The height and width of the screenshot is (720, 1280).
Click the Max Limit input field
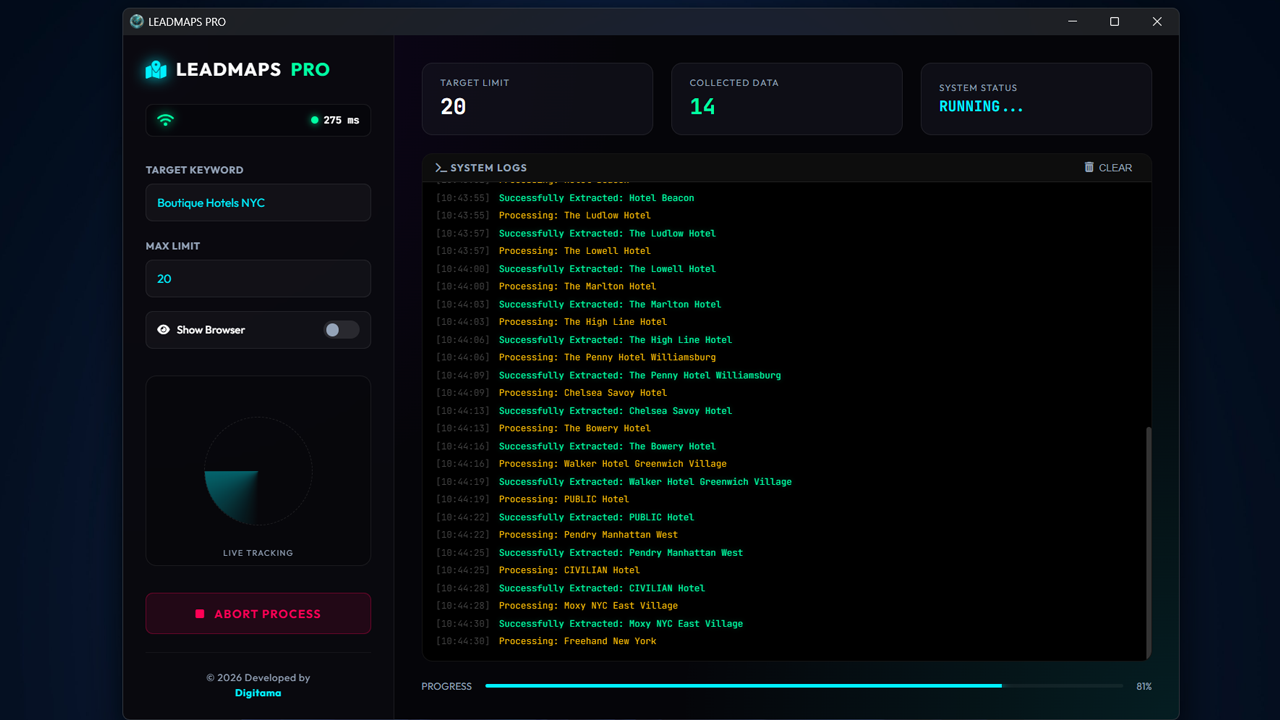tap(258, 279)
